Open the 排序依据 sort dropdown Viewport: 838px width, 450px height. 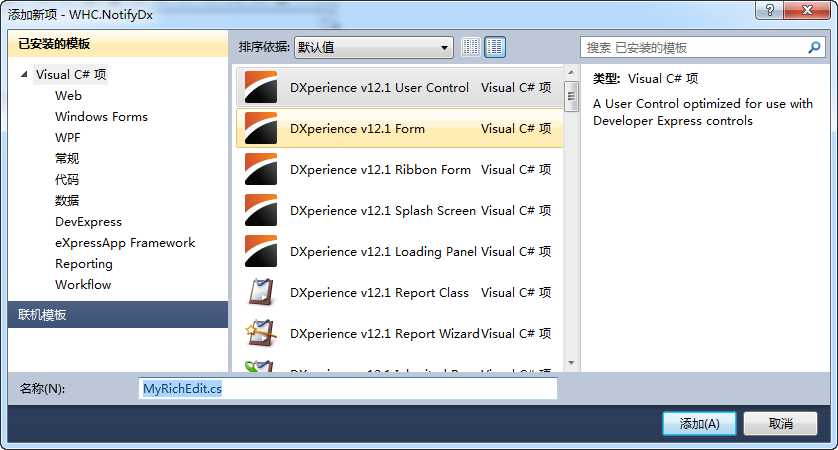coord(374,48)
